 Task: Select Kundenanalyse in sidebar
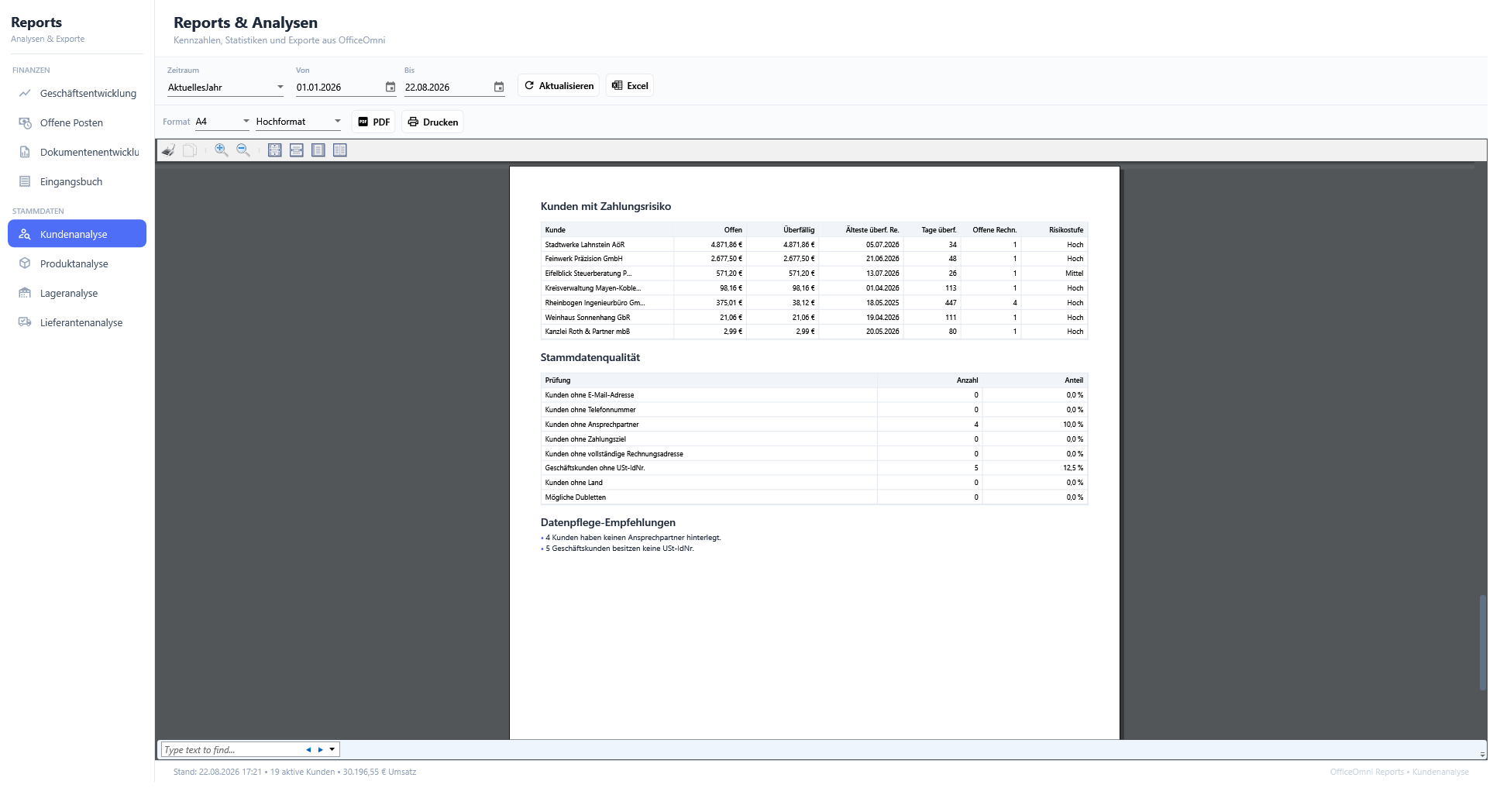tap(77, 234)
